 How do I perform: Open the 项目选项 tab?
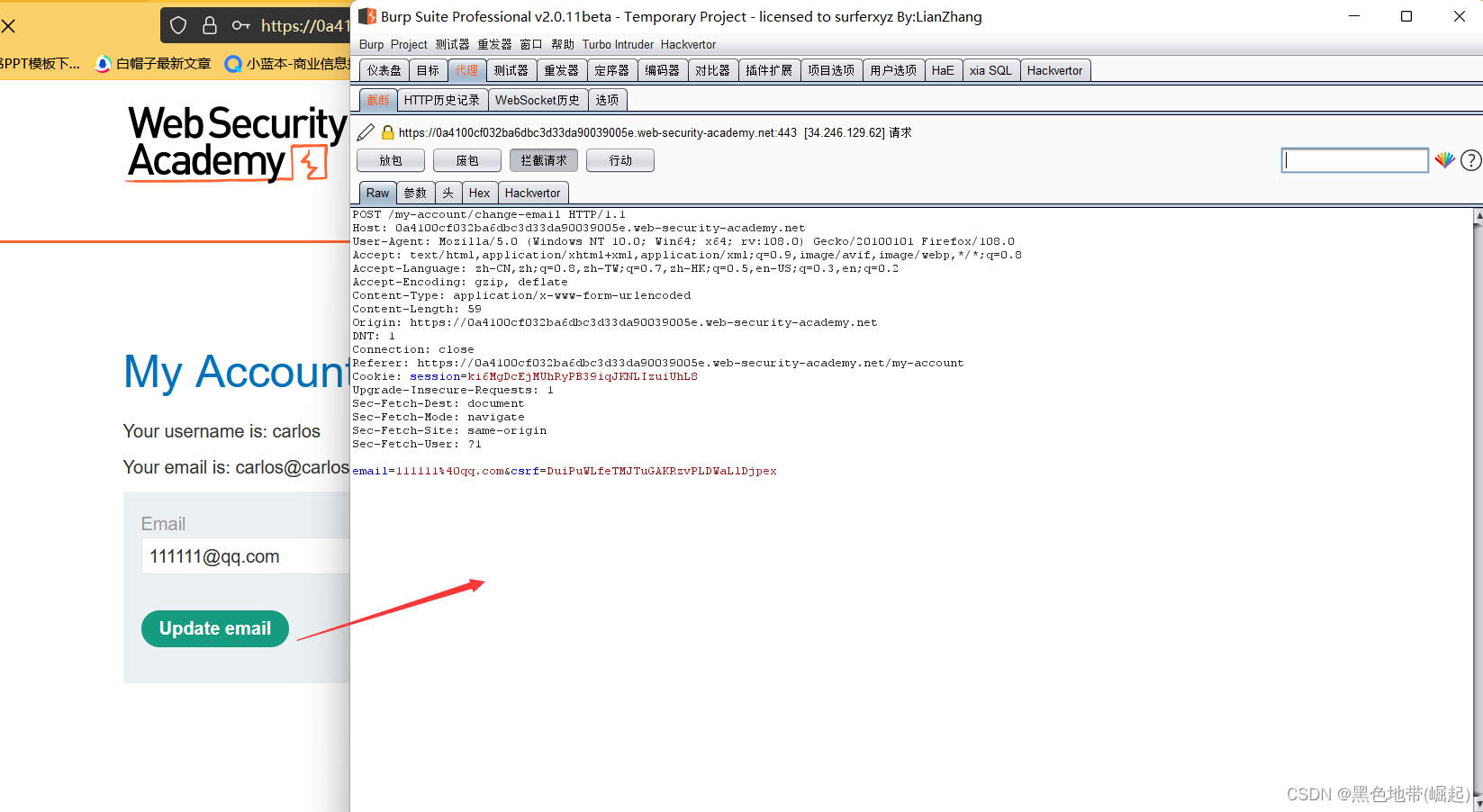(x=831, y=70)
